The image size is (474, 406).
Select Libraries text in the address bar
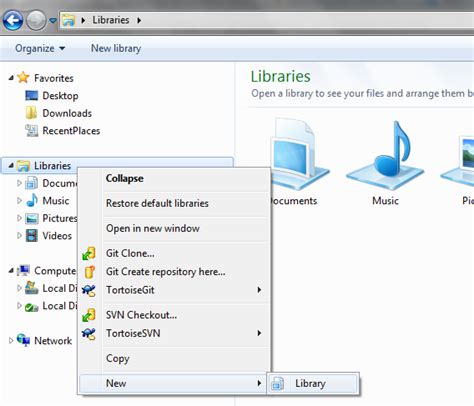tap(111, 20)
